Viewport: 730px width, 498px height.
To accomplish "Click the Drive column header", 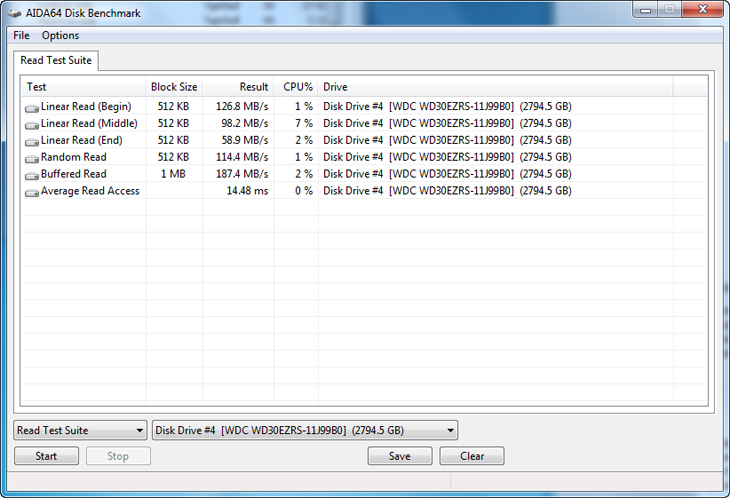I will click(335, 87).
